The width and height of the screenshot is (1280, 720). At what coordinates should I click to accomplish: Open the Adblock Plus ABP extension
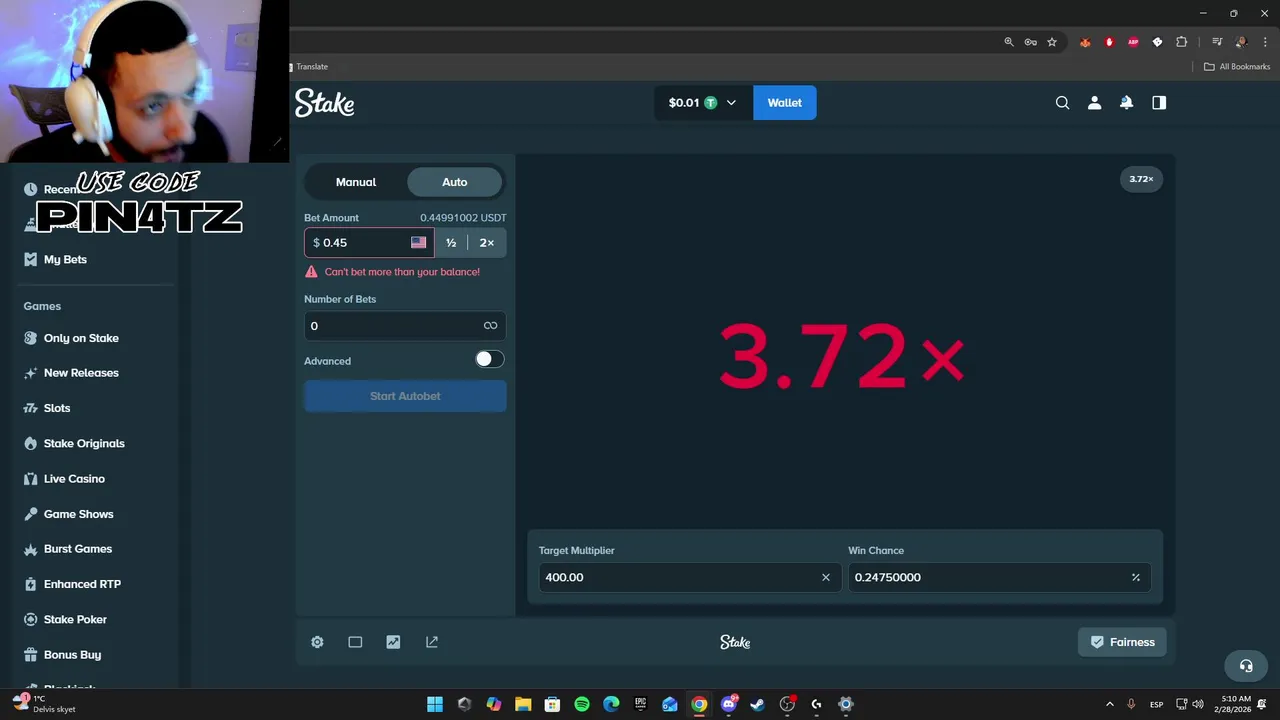point(1133,42)
